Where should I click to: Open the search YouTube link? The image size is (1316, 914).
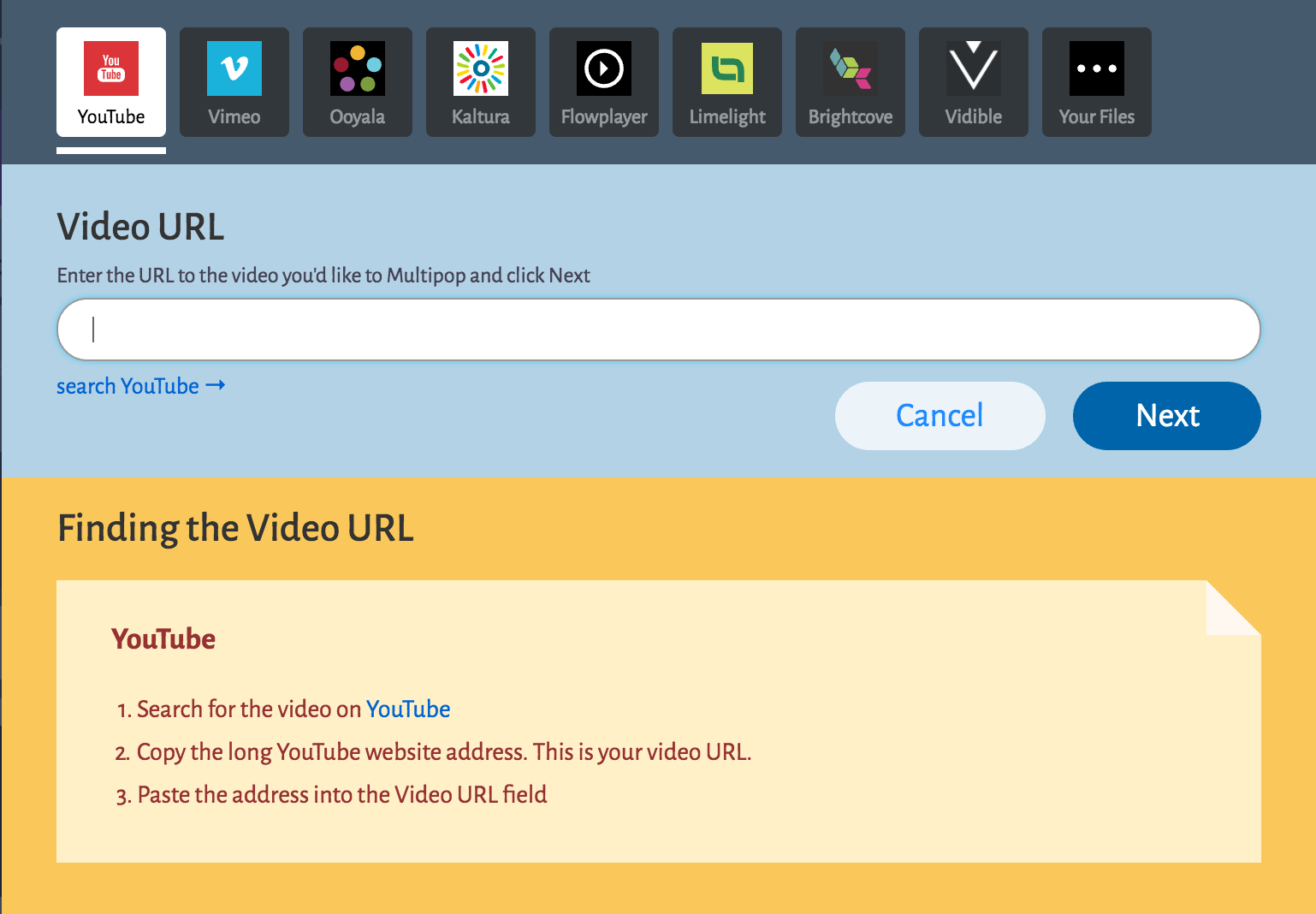[141, 386]
